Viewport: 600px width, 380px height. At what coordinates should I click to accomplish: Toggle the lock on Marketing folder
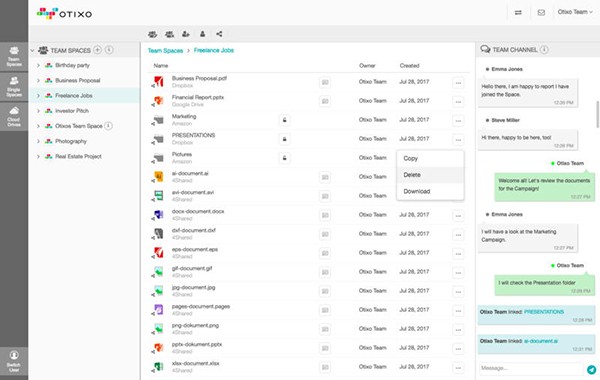coord(284,120)
